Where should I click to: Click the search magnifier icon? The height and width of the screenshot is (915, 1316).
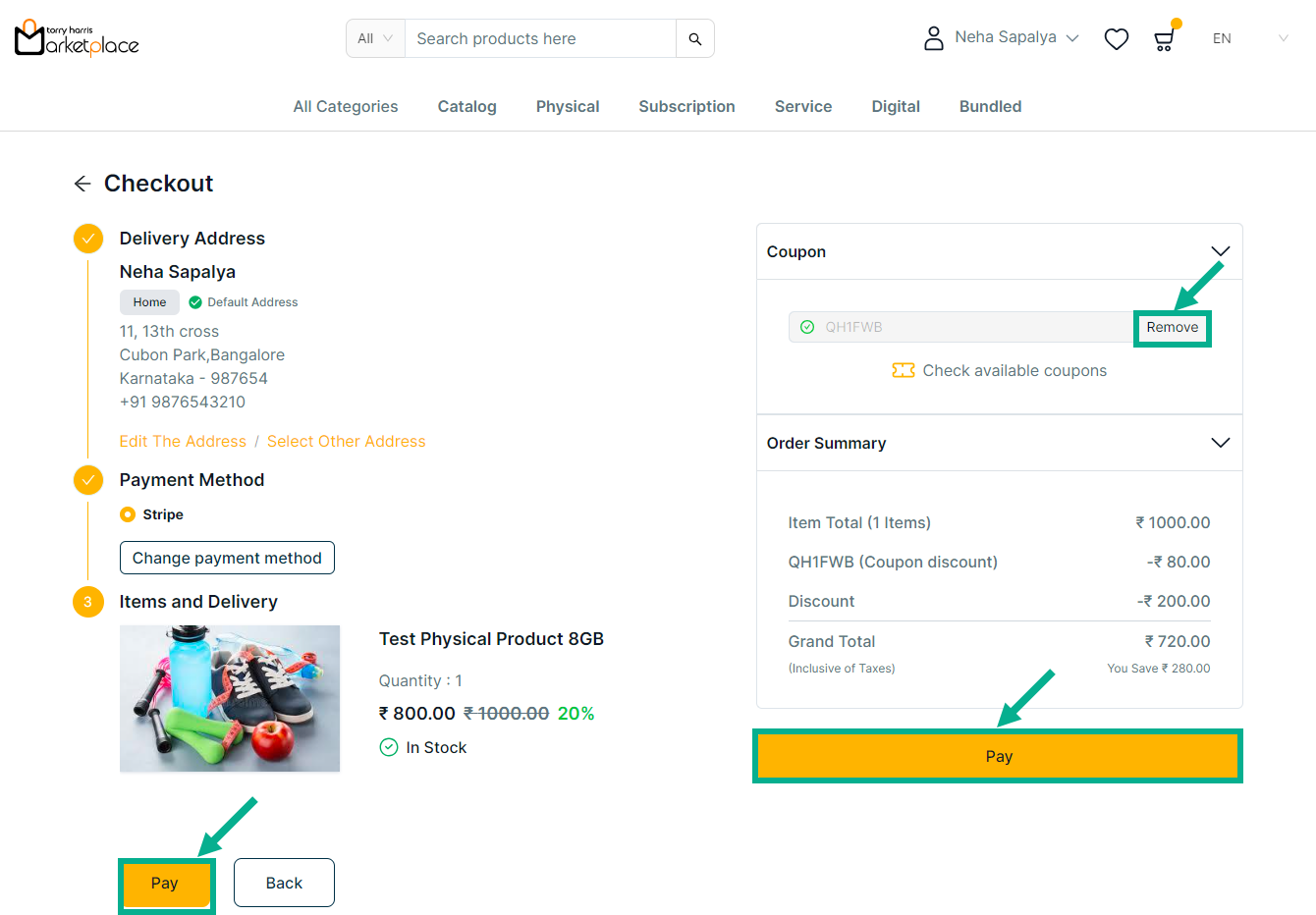[694, 39]
